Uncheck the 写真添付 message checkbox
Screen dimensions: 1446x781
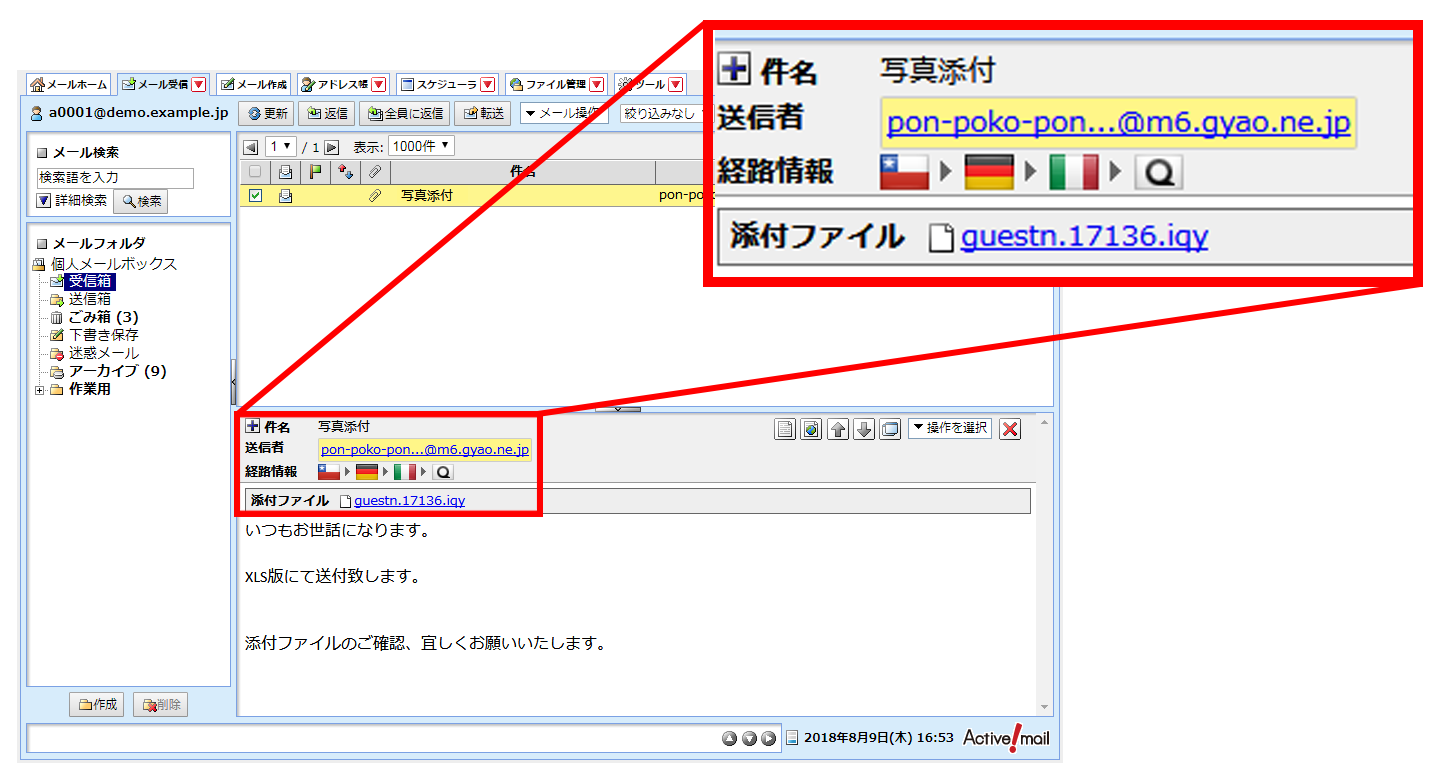(x=253, y=196)
